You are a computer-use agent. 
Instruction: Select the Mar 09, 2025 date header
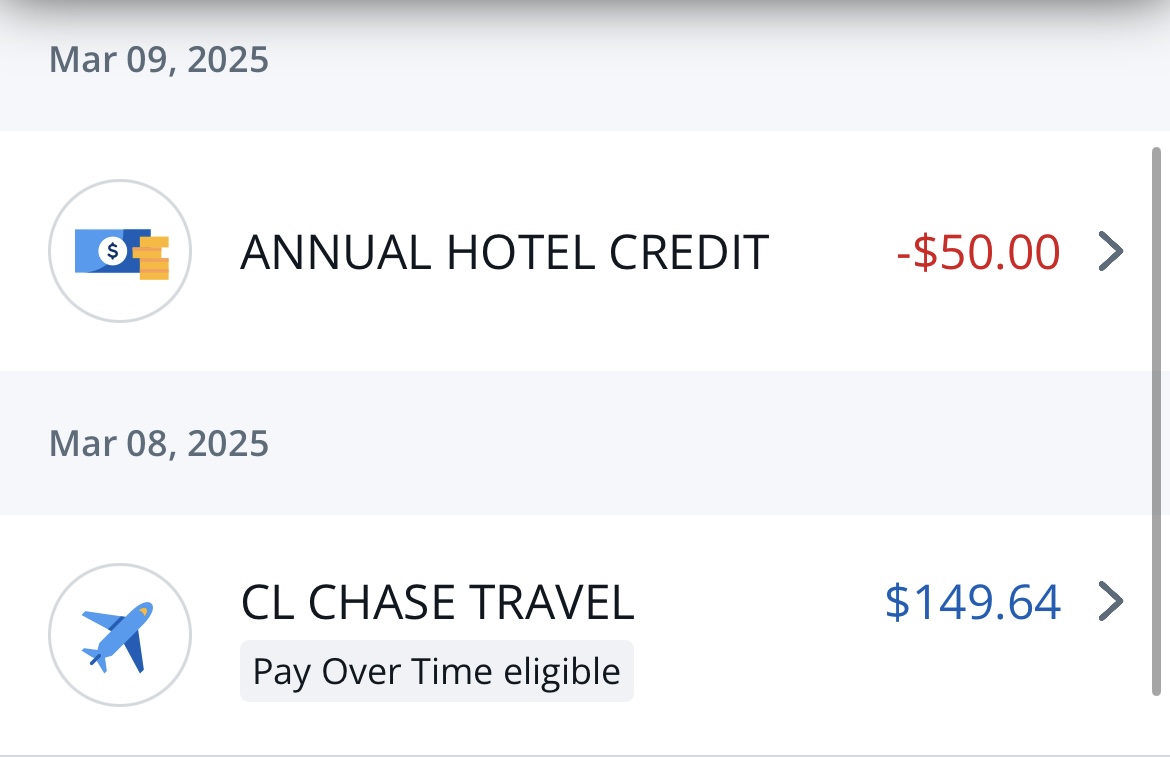pyautogui.click(x=159, y=59)
